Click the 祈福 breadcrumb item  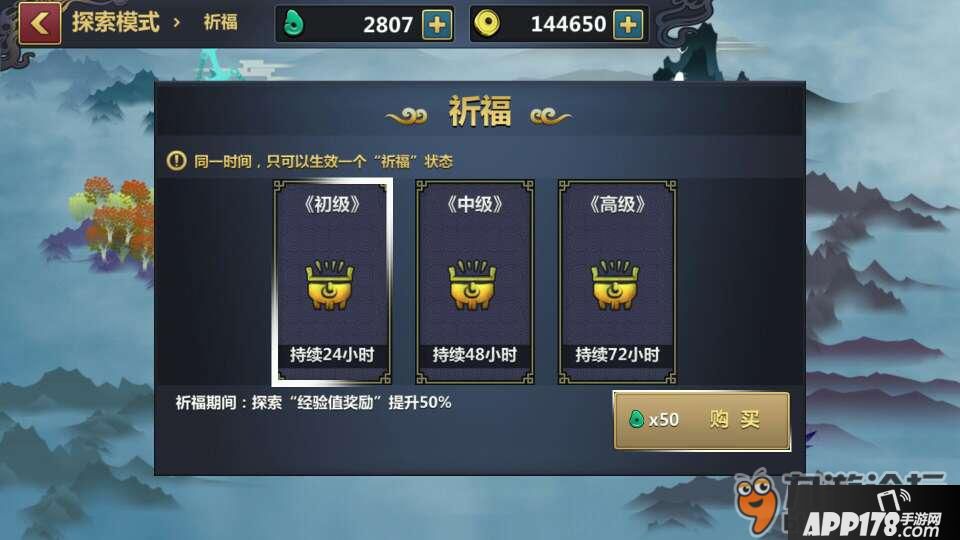tap(220, 23)
